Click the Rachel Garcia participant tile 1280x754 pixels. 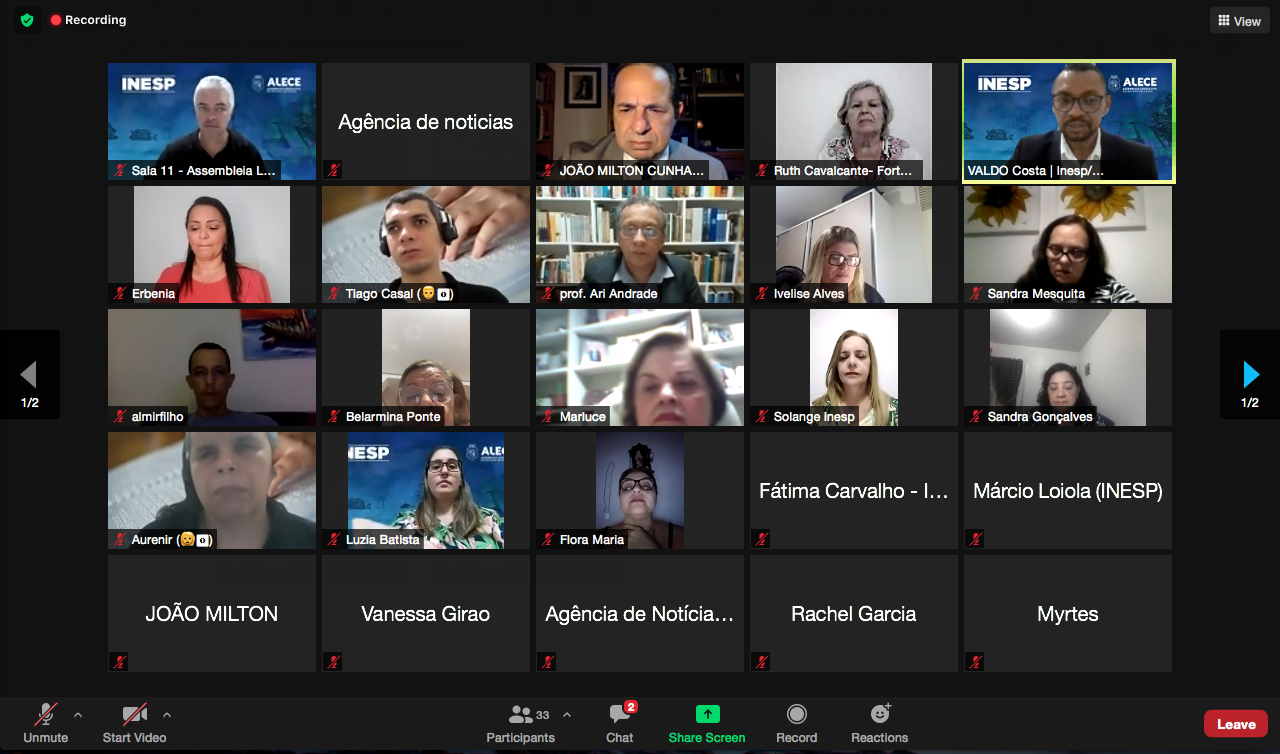pyautogui.click(x=853, y=613)
